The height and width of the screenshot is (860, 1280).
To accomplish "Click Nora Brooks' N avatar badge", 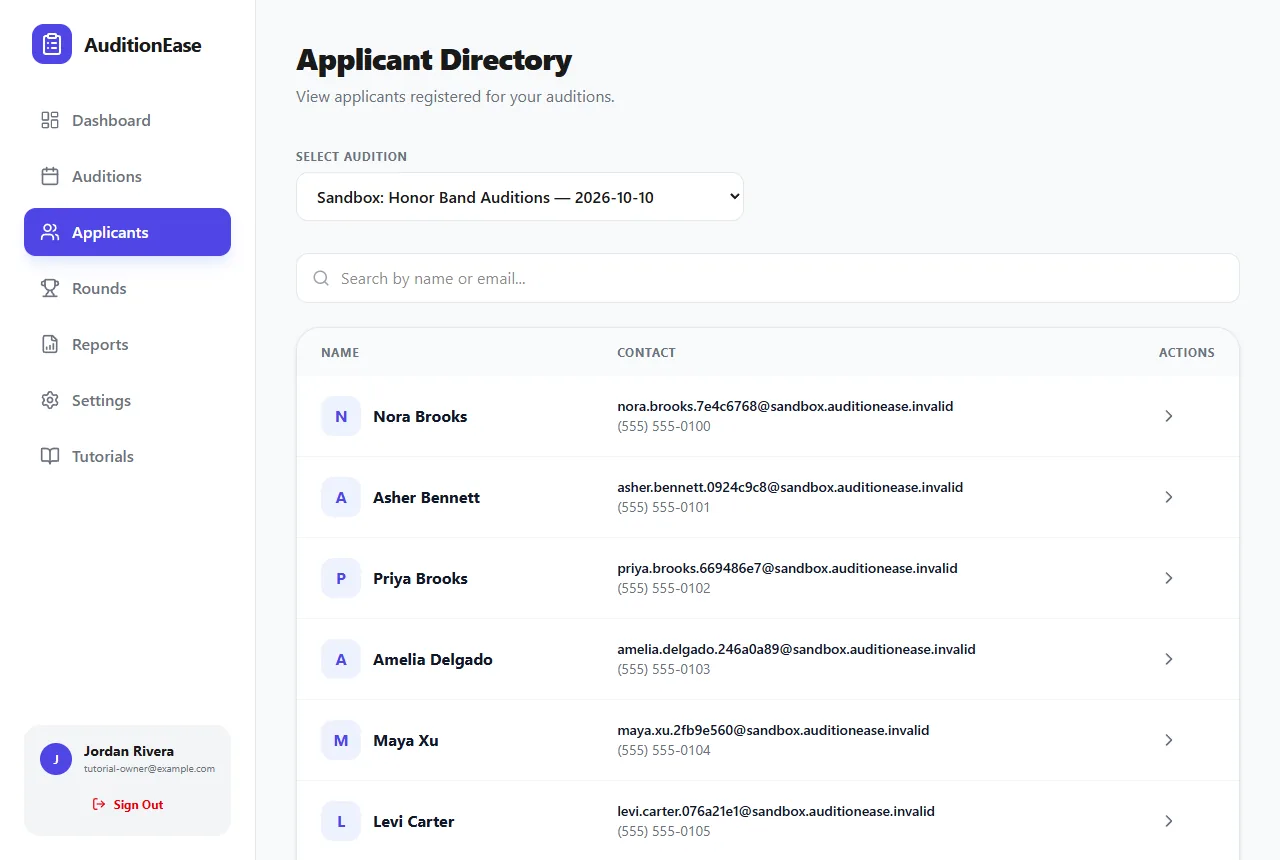I will click(341, 416).
